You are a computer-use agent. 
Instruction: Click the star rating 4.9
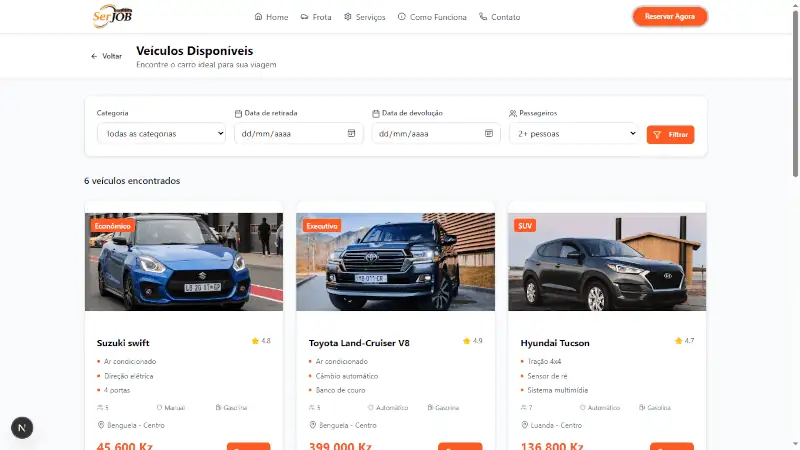(472, 341)
